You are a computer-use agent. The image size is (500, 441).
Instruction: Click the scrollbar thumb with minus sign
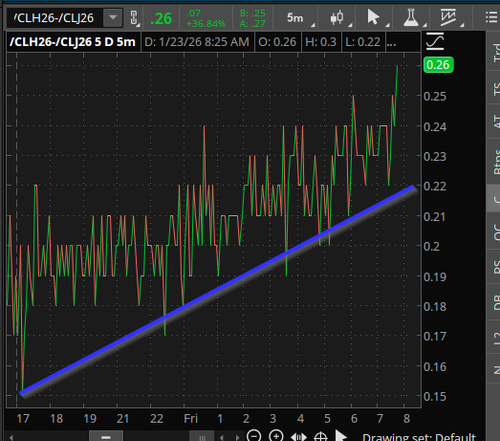(106, 436)
